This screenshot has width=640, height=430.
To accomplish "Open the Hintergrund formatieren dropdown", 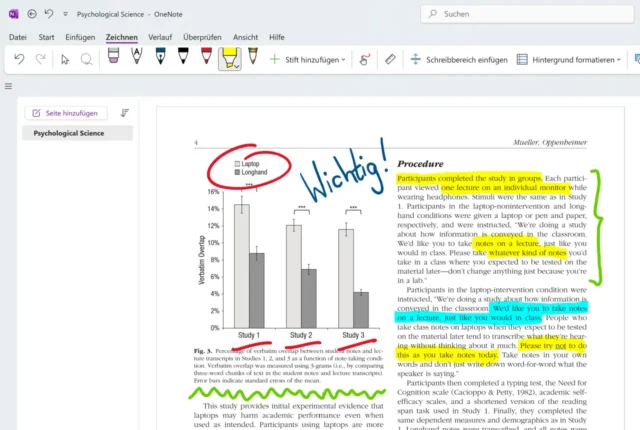I will (620, 60).
